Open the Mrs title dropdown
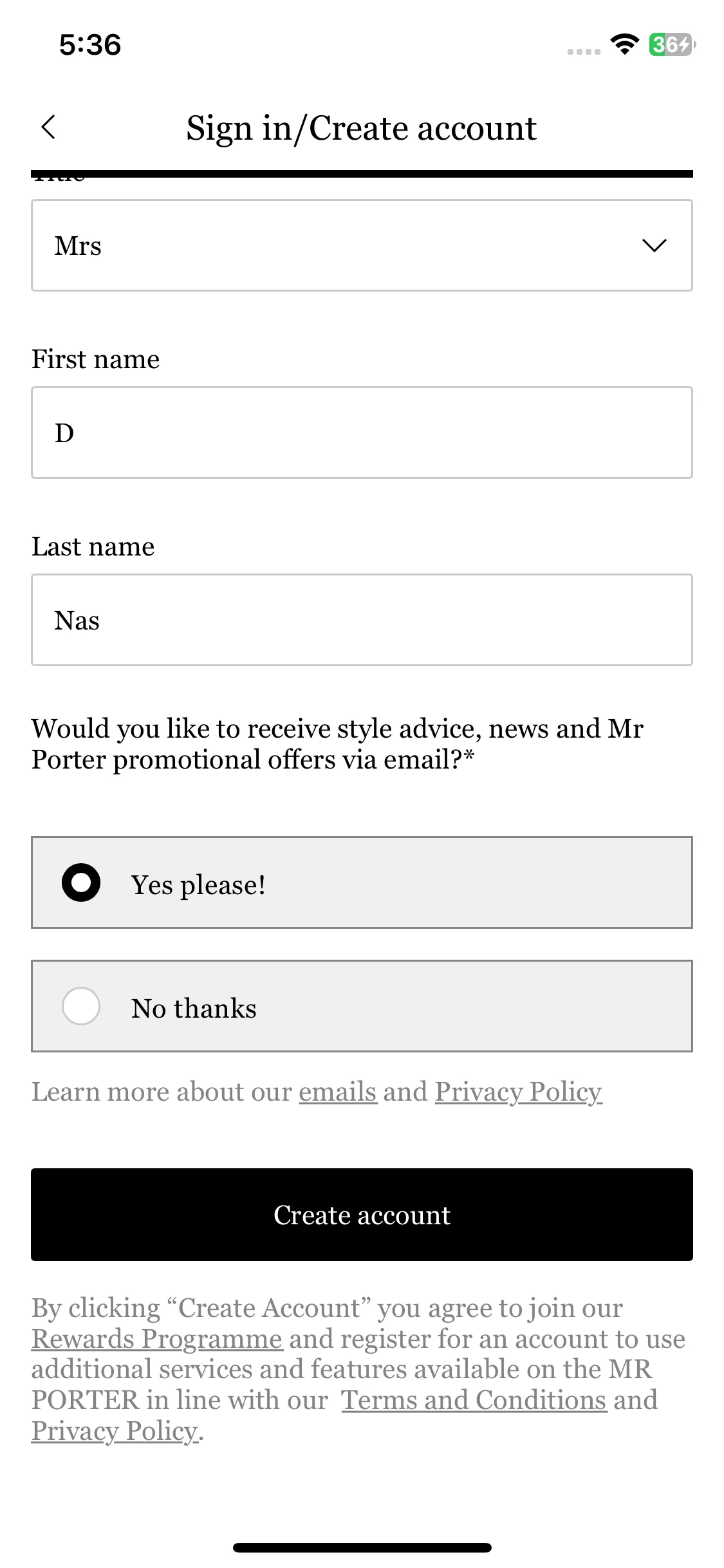This screenshot has height=1568, width=724. [x=362, y=245]
